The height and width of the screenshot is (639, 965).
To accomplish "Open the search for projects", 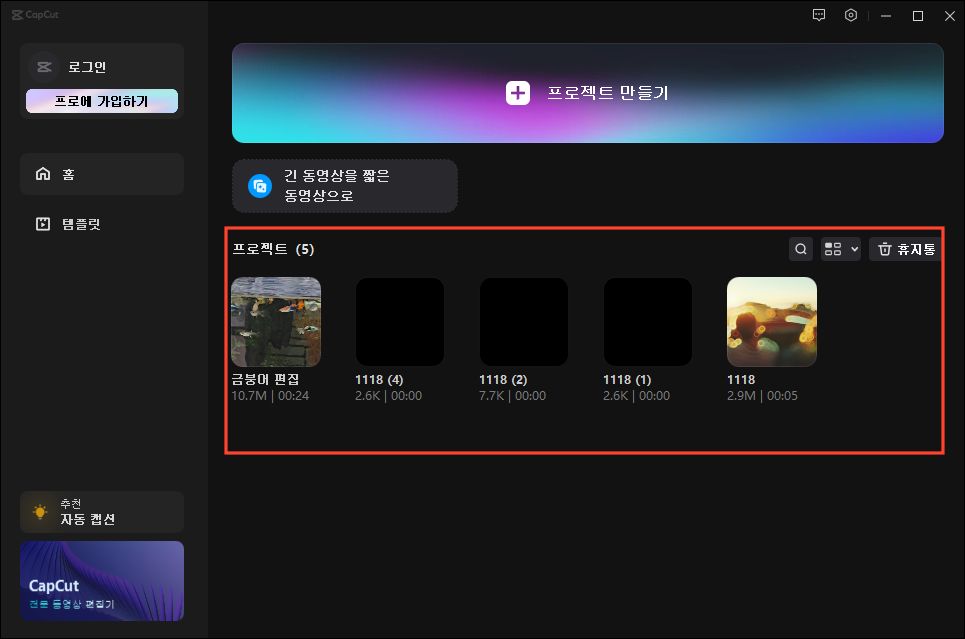I will (x=800, y=248).
